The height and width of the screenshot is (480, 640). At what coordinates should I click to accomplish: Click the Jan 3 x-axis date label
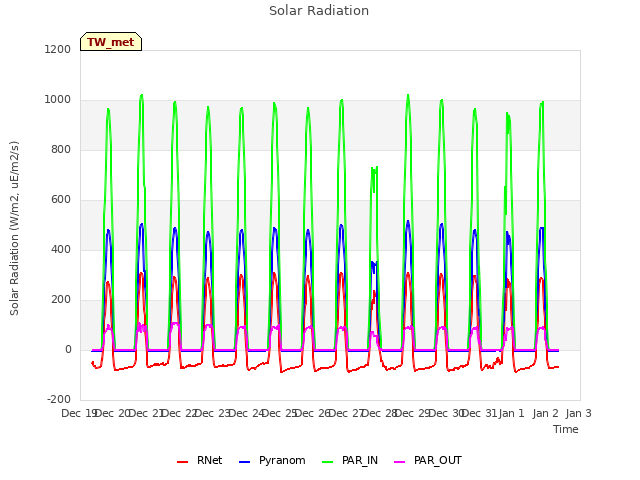(x=578, y=413)
